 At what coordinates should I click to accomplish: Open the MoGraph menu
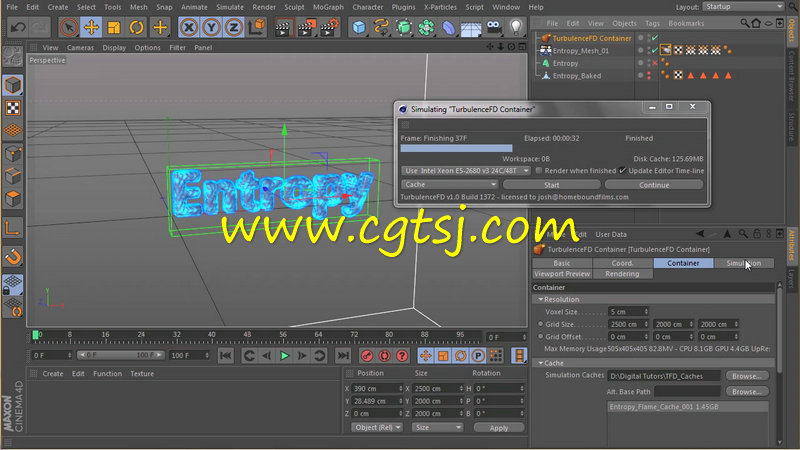coord(328,7)
